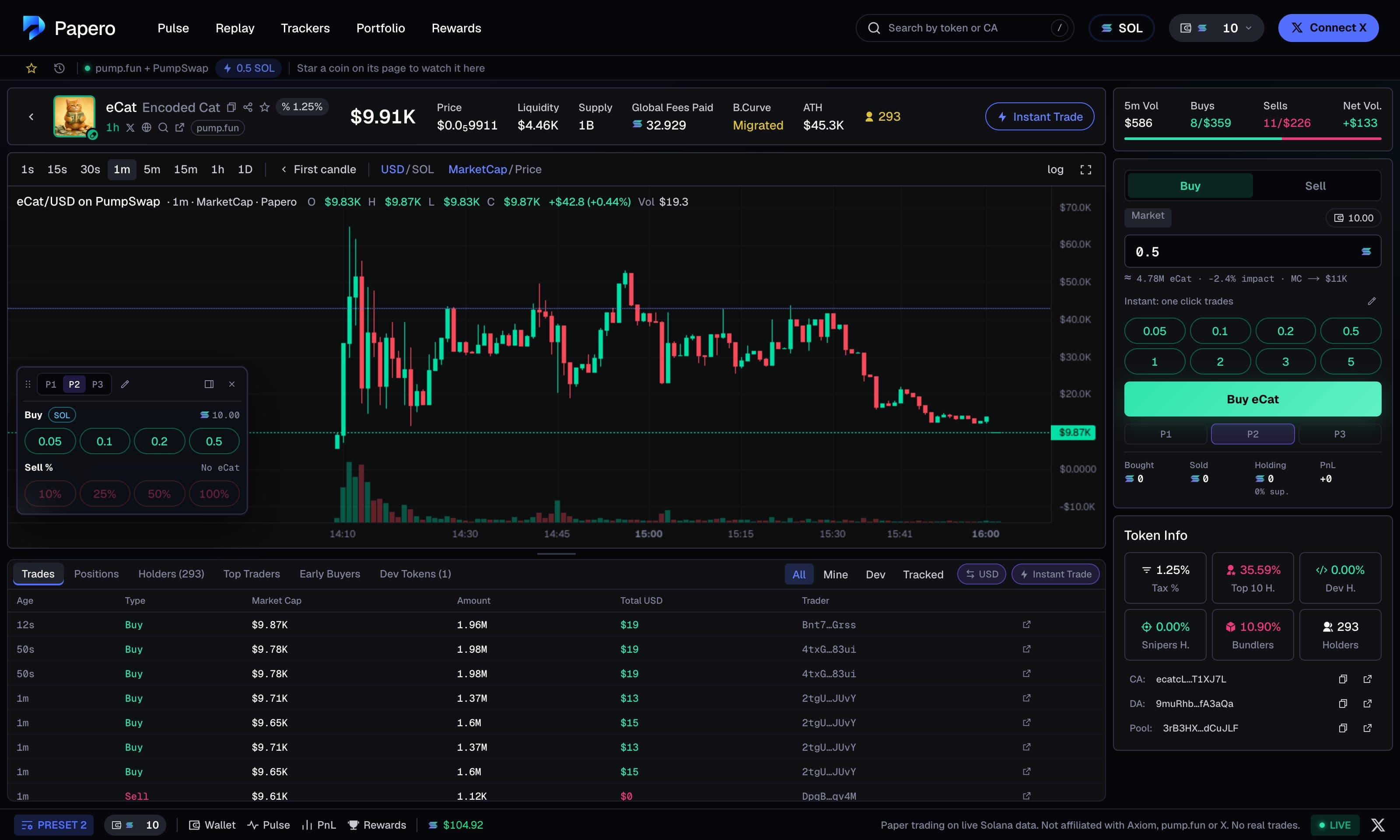This screenshot has height=840, width=1400.
Task: Open the SOL chain selector
Action: click(x=1122, y=28)
